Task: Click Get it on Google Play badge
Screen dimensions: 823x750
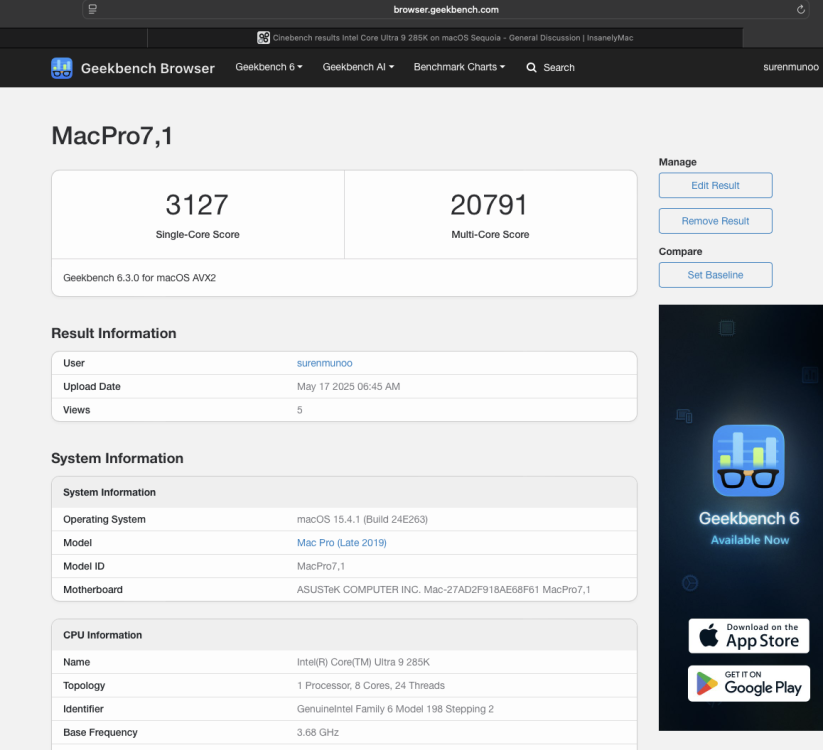Action: (x=748, y=683)
